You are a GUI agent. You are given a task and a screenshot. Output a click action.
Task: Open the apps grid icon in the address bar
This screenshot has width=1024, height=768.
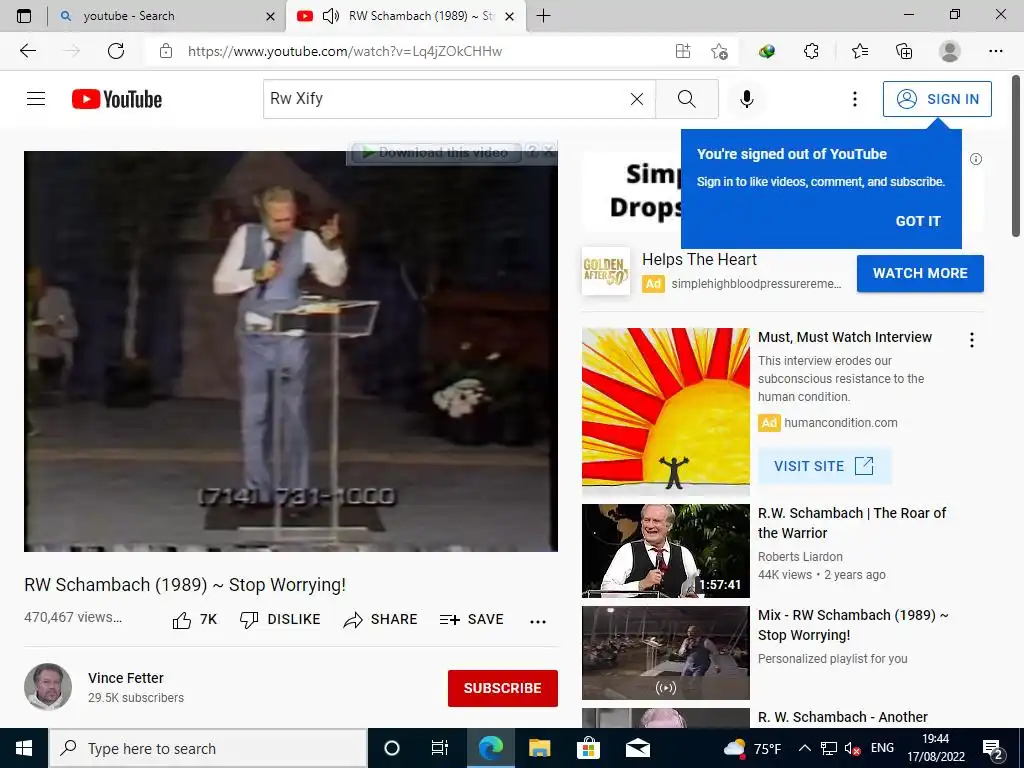[x=682, y=51]
